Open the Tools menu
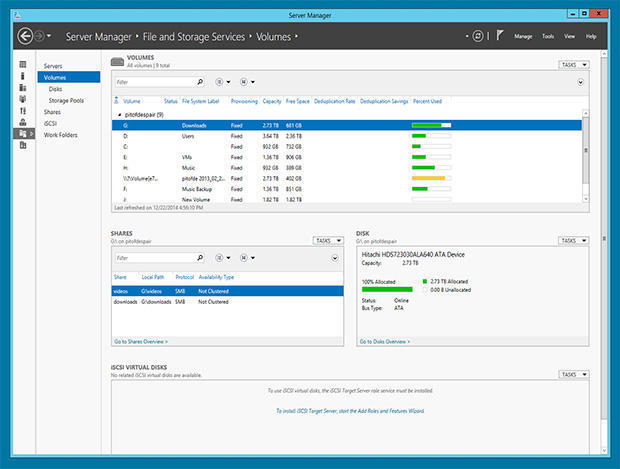Viewport: 620px width, 469px height. [548, 36]
